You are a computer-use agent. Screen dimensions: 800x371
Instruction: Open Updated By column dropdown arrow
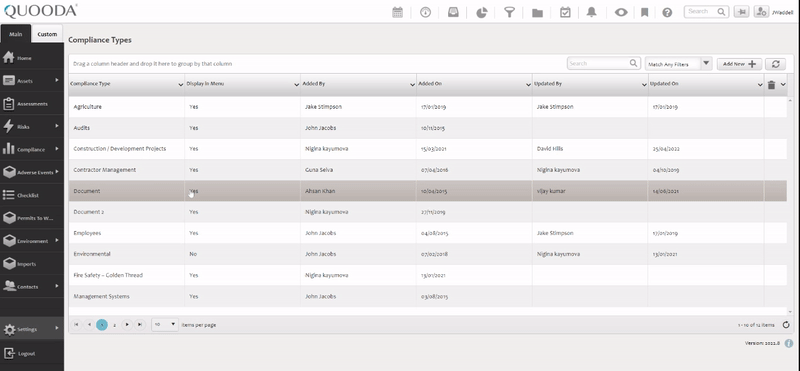click(644, 85)
